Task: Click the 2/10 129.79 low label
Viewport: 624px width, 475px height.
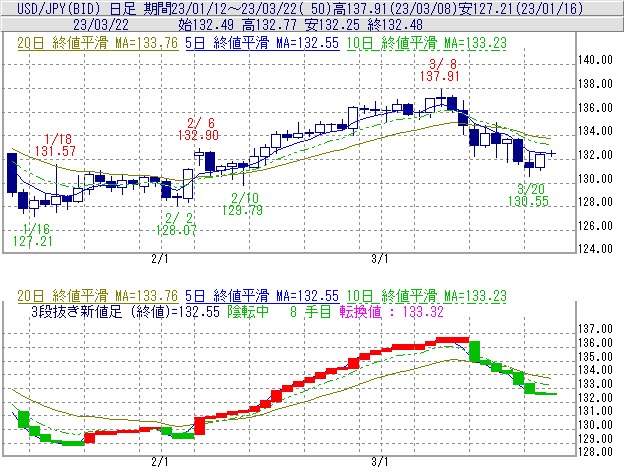Action: click(242, 204)
